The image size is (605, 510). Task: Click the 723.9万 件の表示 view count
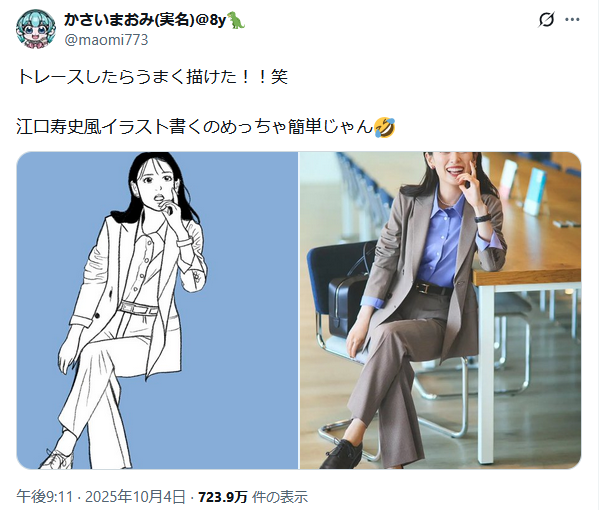253,496
